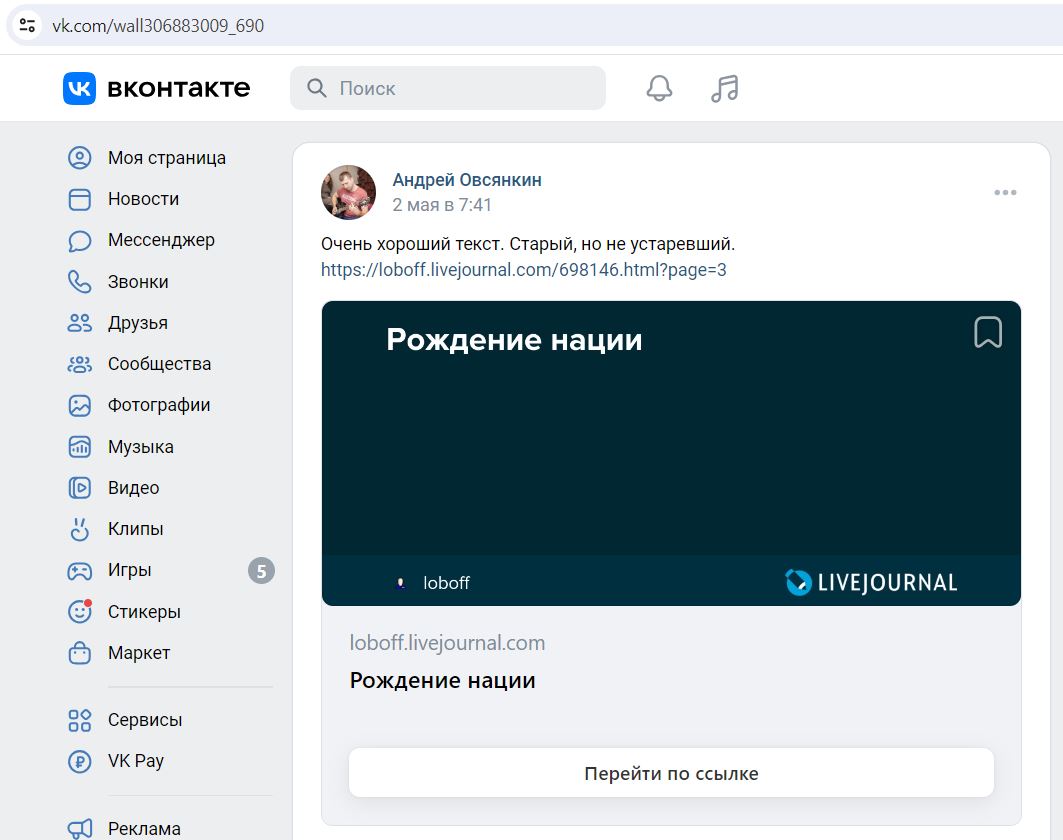
Task: Click the Сервисы grid icon
Action: pos(79,720)
